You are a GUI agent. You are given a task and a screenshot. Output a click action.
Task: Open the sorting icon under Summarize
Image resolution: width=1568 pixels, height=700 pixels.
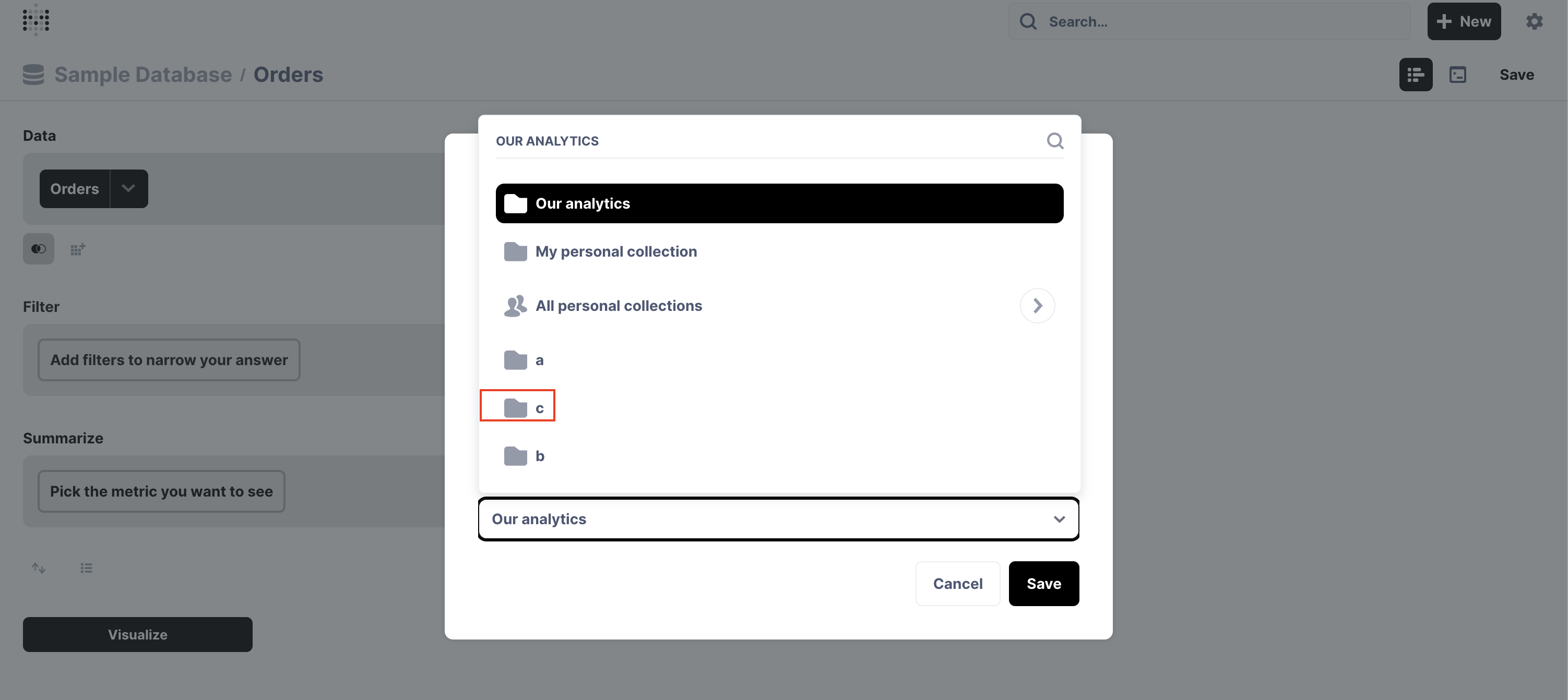38,568
